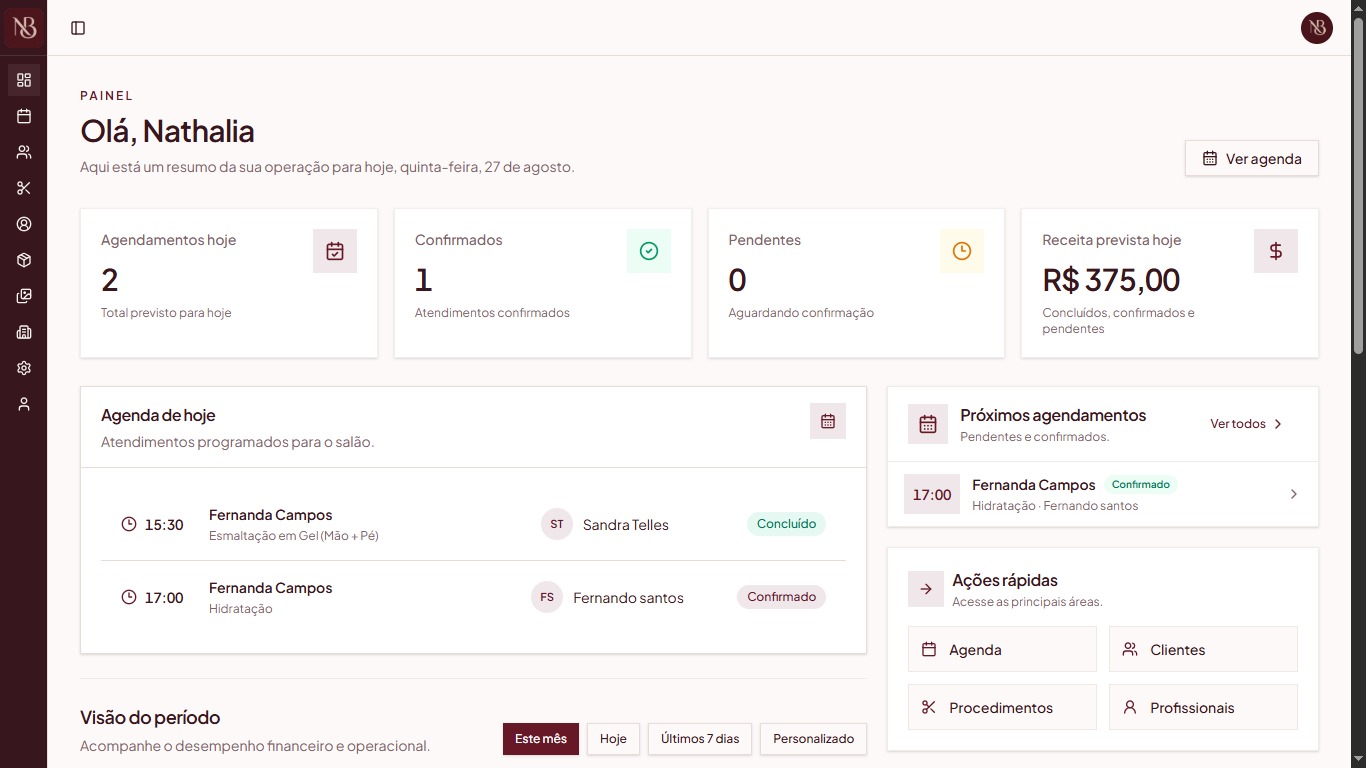Click the user avatar in top right
The height and width of the screenshot is (768, 1366).
1317,28
